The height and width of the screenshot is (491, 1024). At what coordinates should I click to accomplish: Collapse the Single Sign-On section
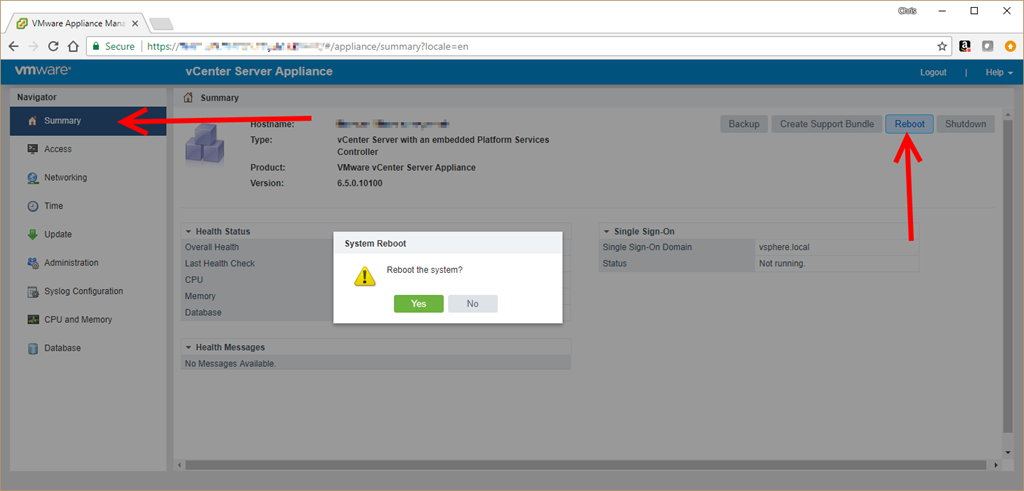click(x=607, y=231)
